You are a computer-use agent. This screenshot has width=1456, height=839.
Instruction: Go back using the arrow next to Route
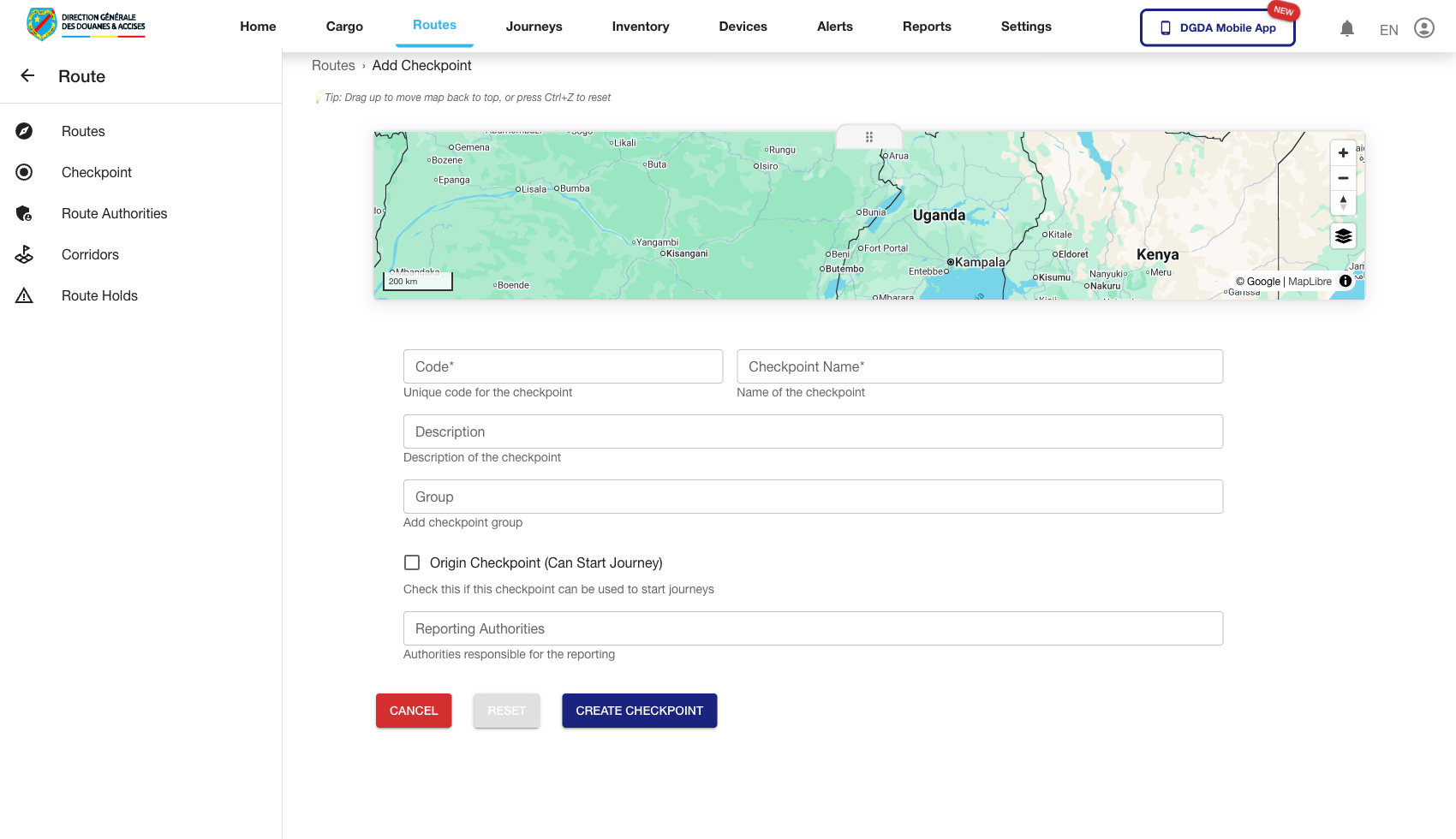click(x=27, y=75)
